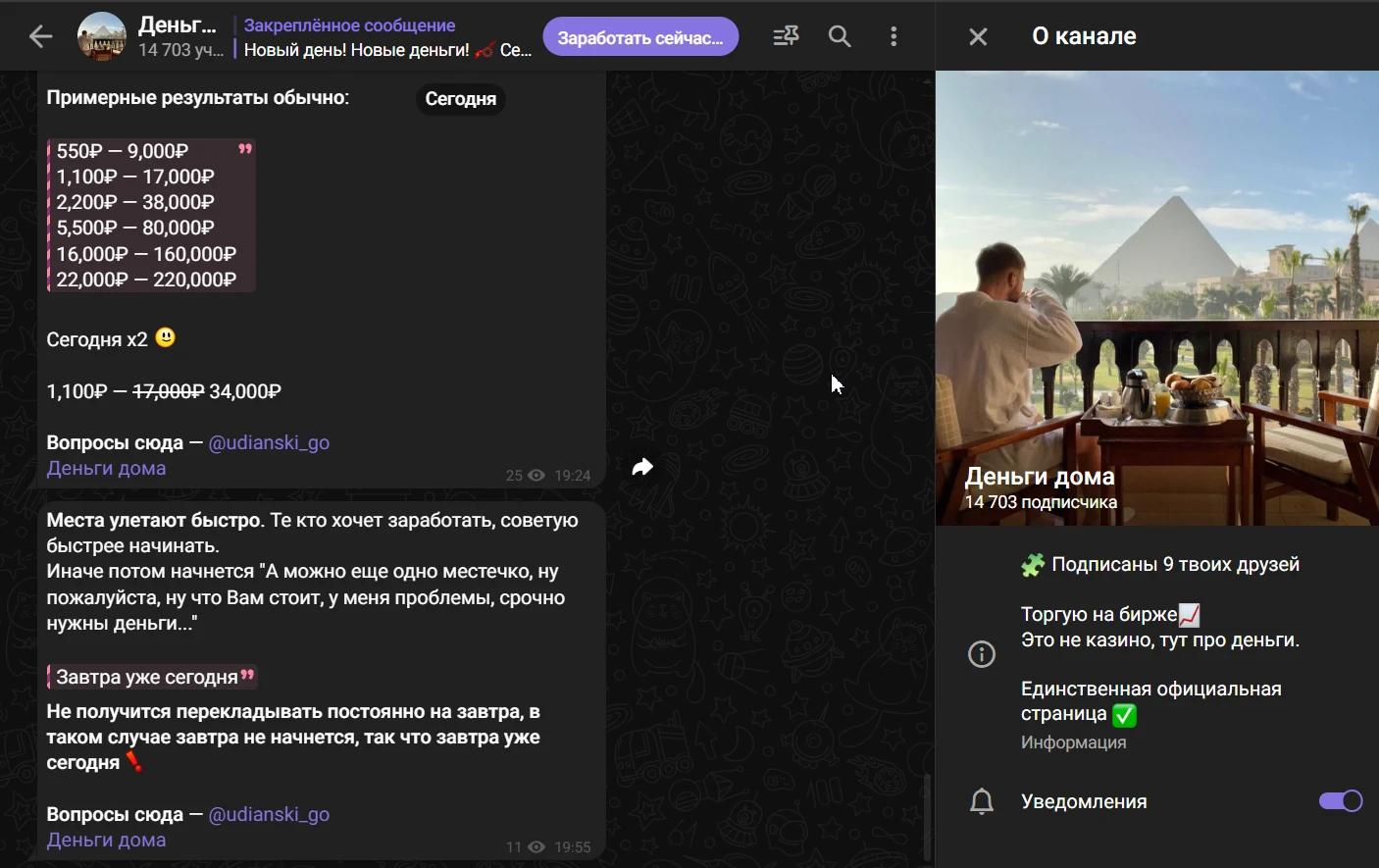Viewport: 1379px width, 868px height.
Task: Click the eye views icon beside 11
Action: (536, 847)
